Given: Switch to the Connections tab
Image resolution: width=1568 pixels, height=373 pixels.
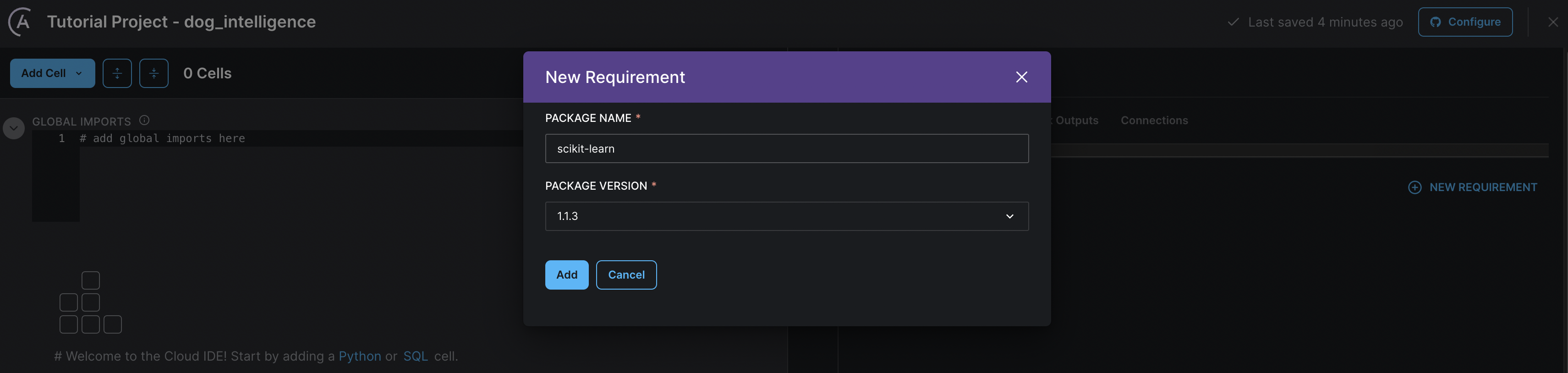Looking at the screenshot, I should click(1154, 121).
